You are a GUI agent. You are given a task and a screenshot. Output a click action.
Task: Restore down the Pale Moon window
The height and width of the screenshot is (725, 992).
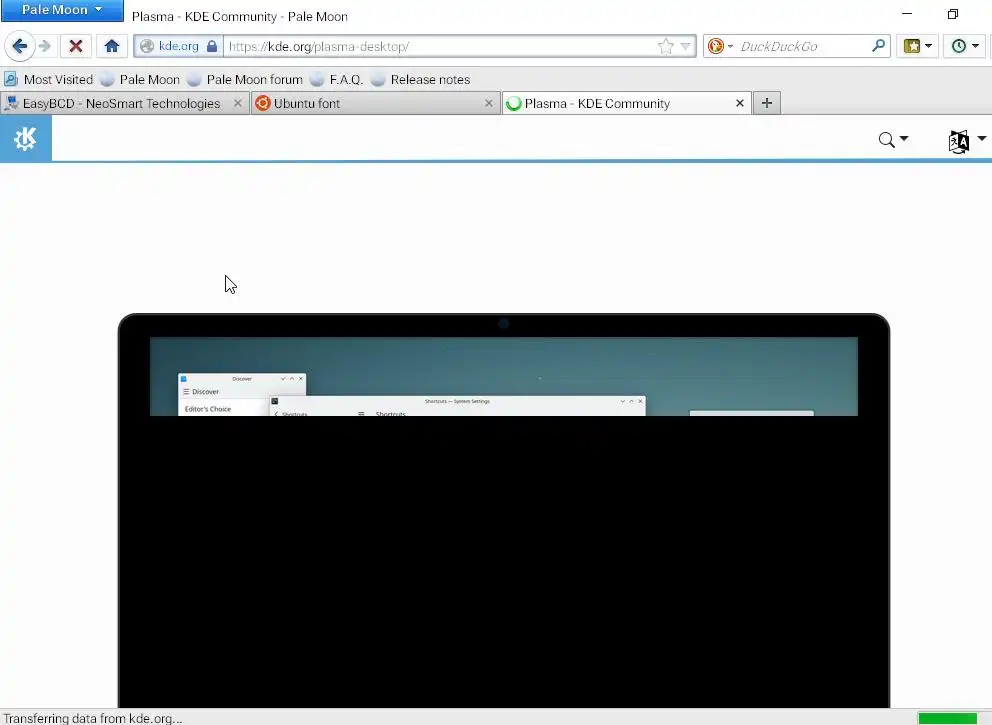tap(953, 14)
